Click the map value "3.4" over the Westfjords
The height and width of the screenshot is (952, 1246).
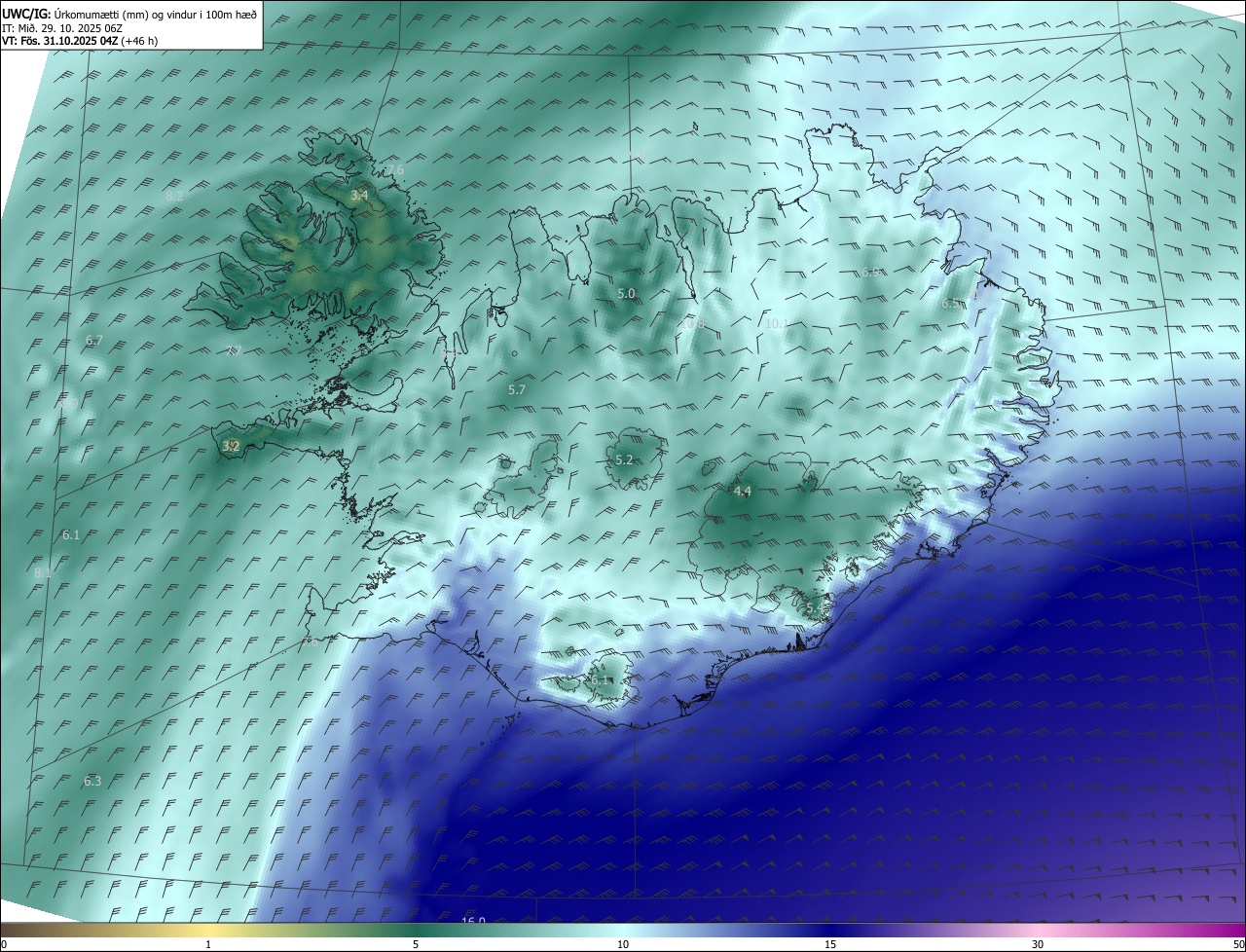tap(359, 196)
